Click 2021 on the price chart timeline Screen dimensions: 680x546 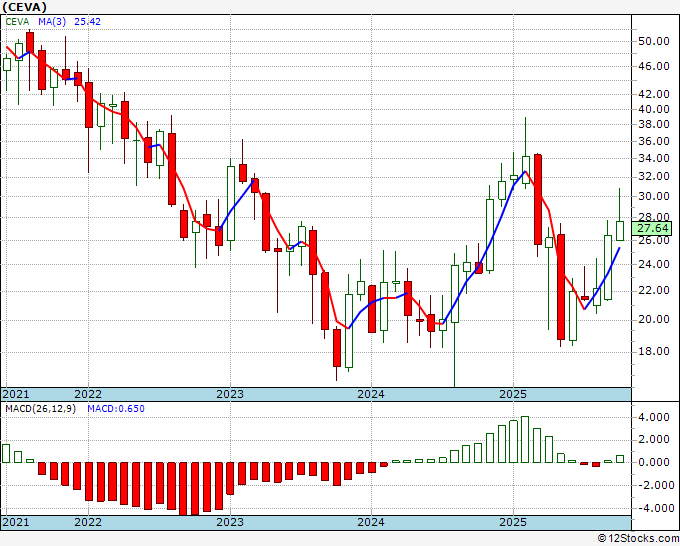tap(16, 394)
